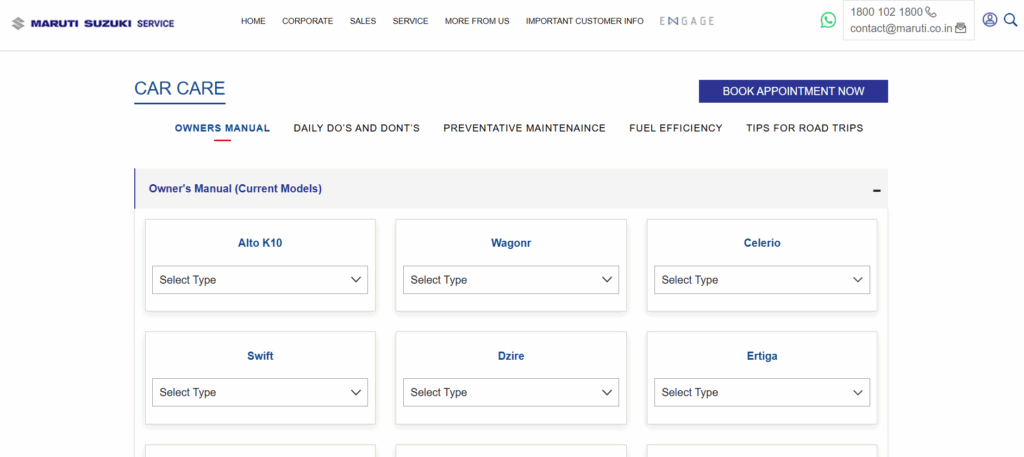Click the ENGAGE logo in header

[x=687, y=21]
